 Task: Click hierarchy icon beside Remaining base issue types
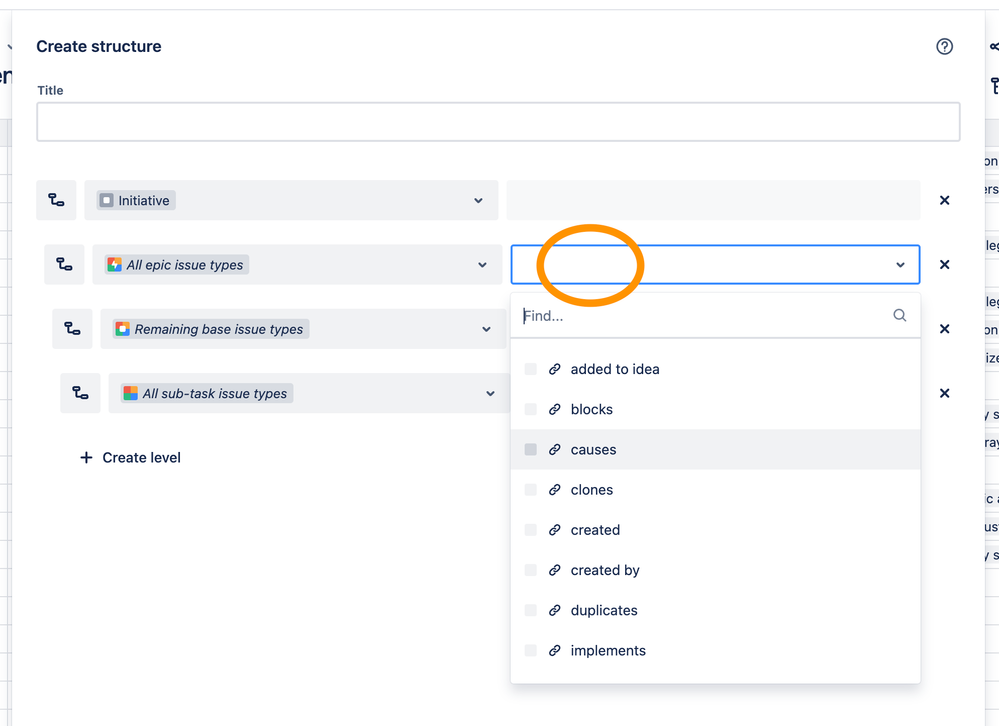(x=72, y=329)
